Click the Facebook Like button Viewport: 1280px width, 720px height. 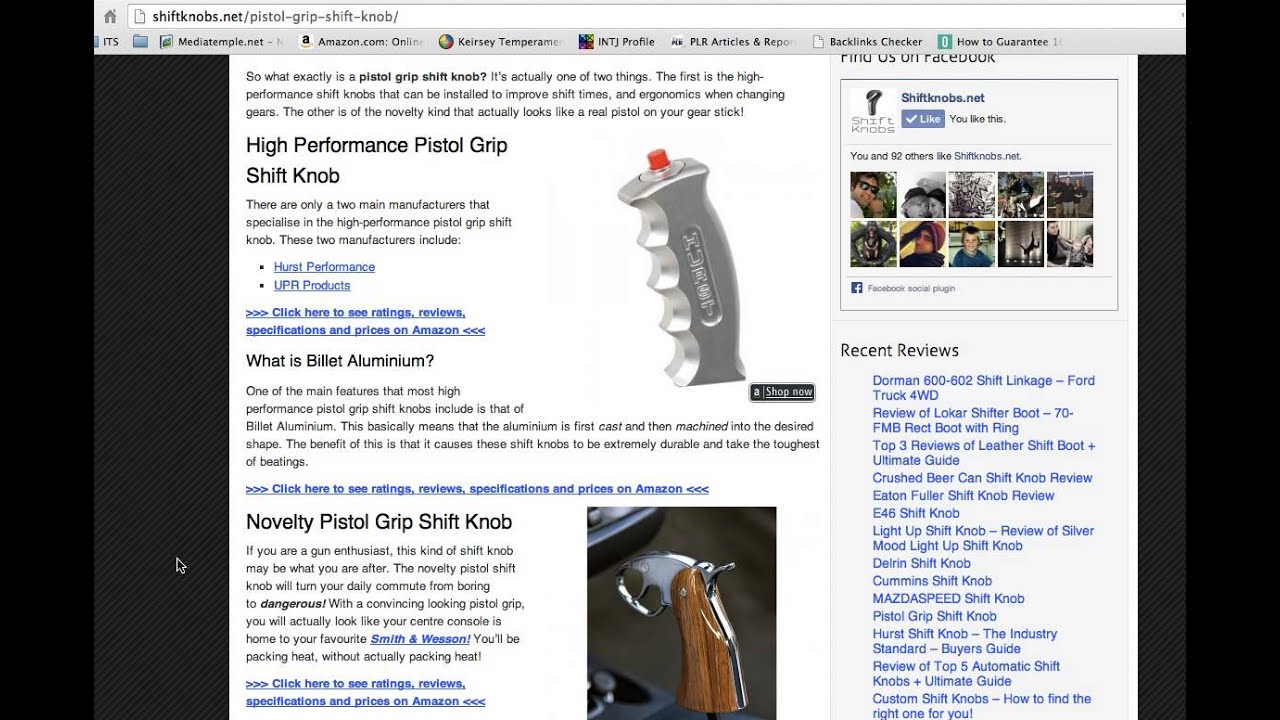[x=923, y=119]
